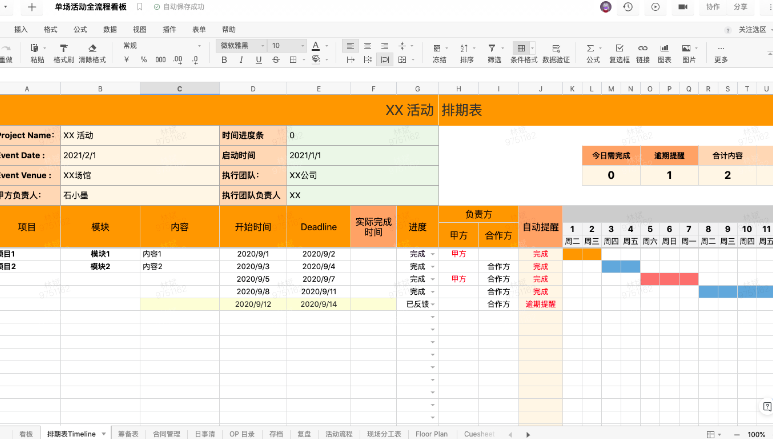This screenshot has height=439, width=773.
Task: Expand the 已反馈 progress dropdown
Action: 433,304
